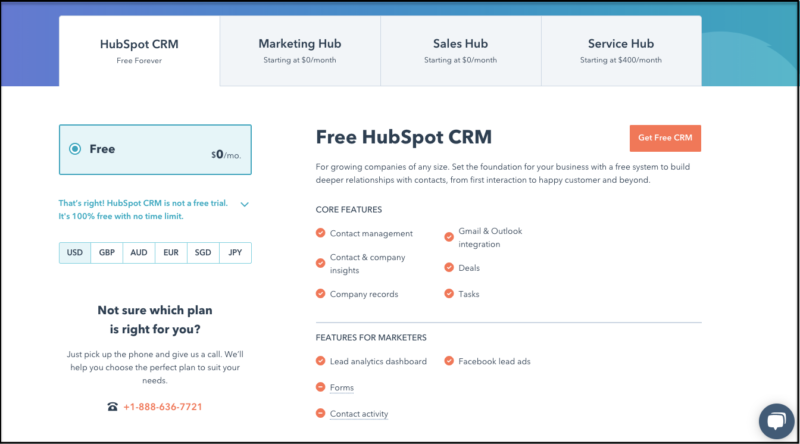Click the checkmark icon next to Contact management
This screenshot has height=444, width=800.
320,233
